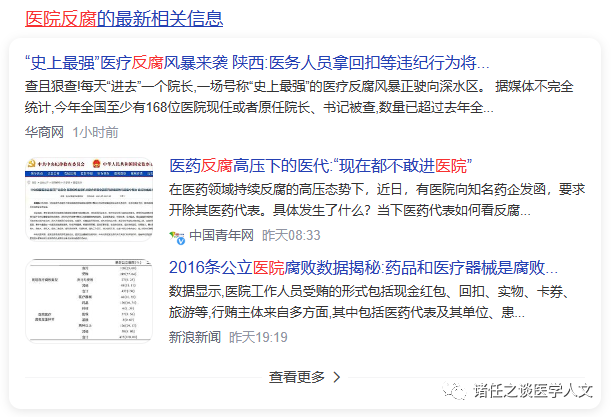
Task: Open the 医药反腐高压下的医代 article headline
Action: pyautogui.click(x=320, y=165)
